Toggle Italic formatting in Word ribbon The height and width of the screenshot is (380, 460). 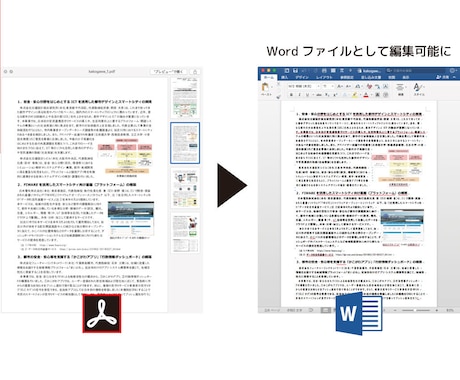tap(299, 95)
